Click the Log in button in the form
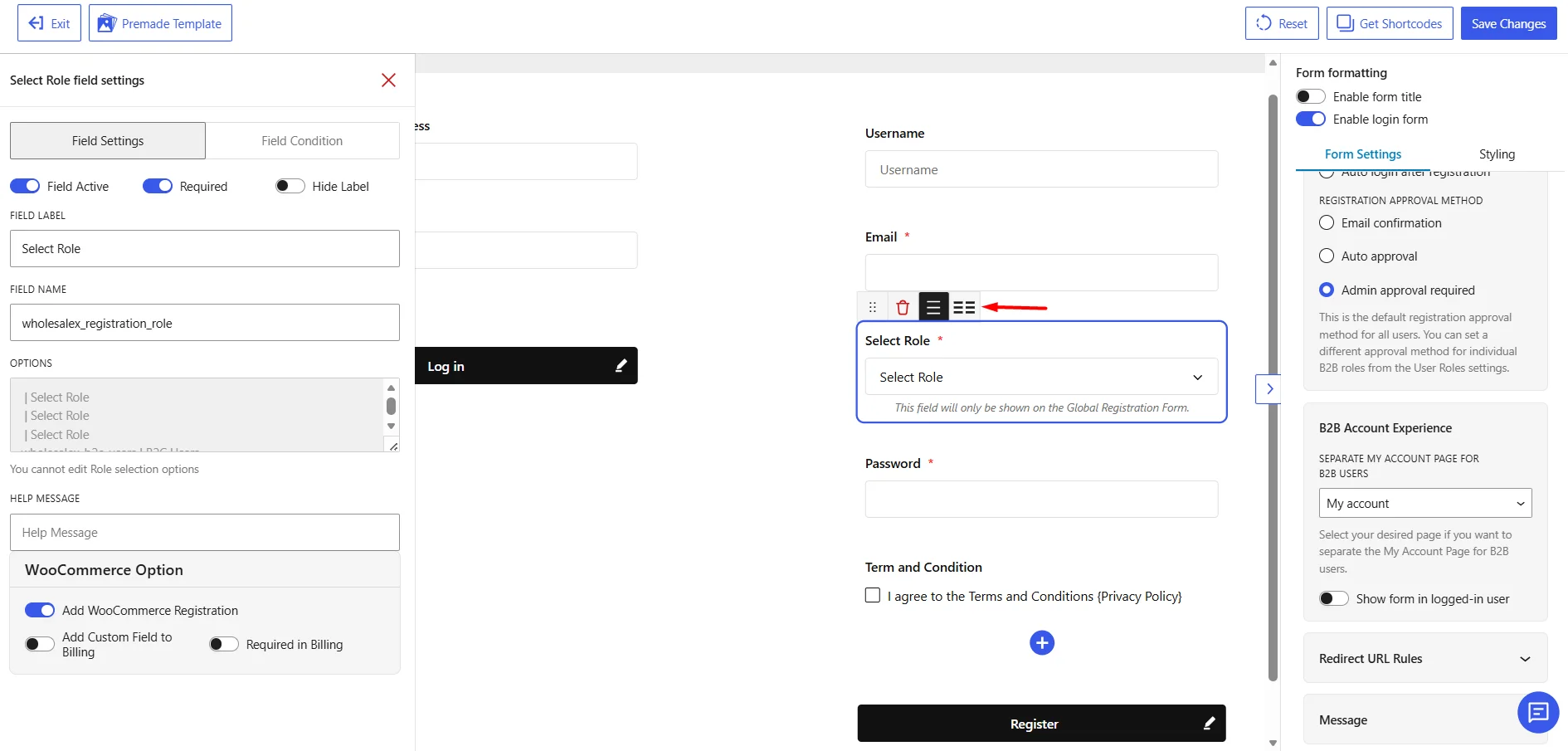 pyautogui.click(x=526, y=366)
